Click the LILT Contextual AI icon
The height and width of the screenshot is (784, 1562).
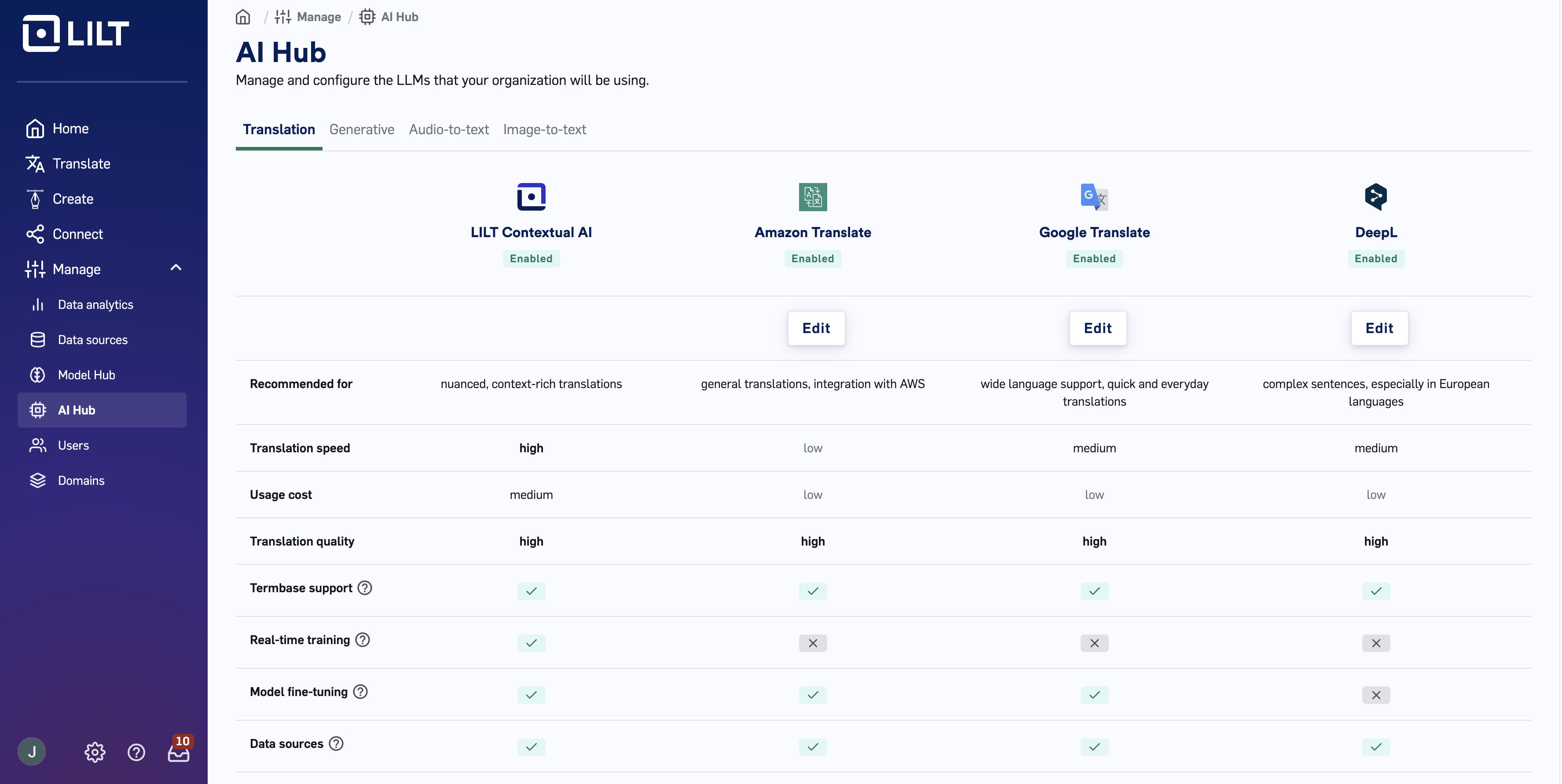point(531,196)
